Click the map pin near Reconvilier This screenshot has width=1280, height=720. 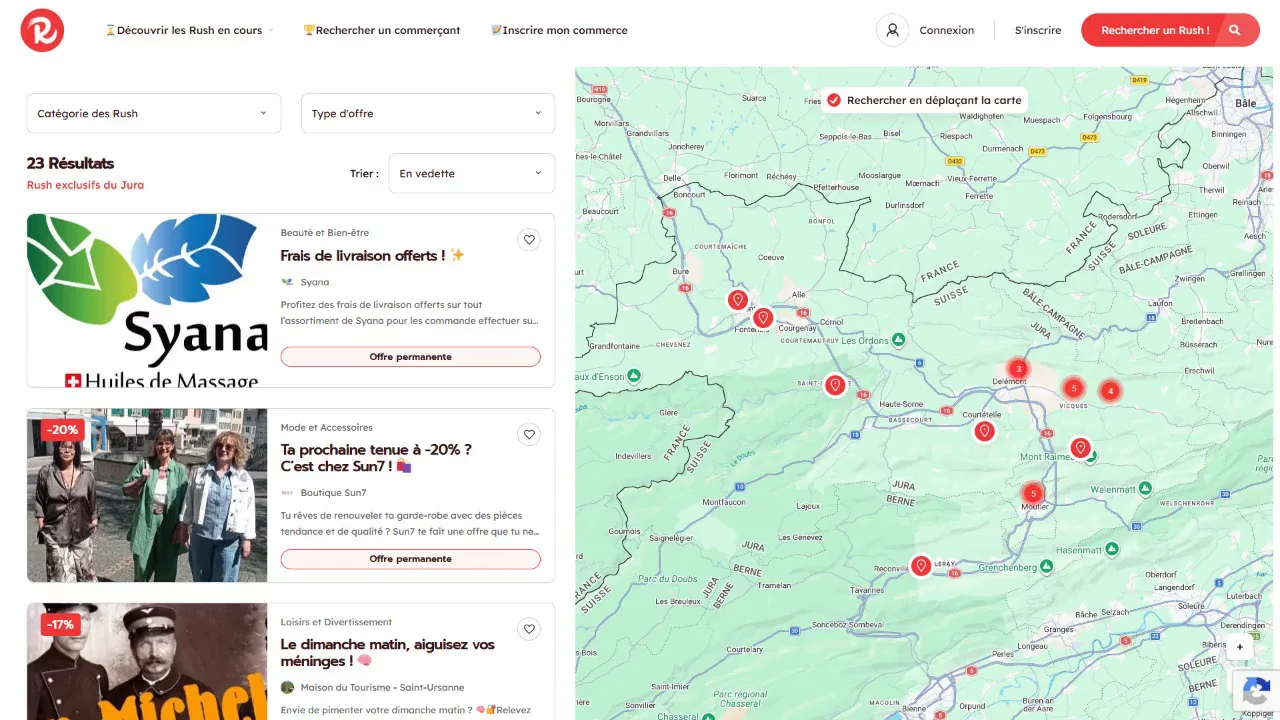click(x=921, y=566)
